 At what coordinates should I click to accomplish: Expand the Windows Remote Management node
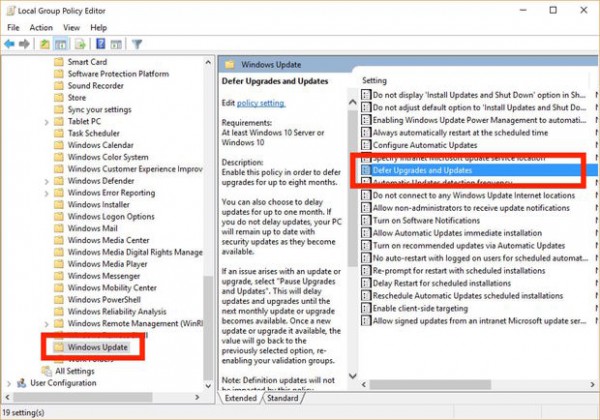[x=46, y=324]
